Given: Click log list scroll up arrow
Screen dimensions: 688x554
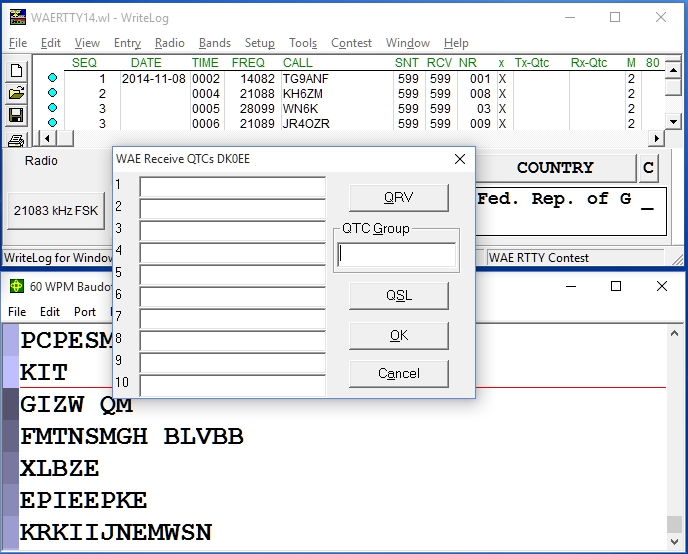Looking at the screenshot, I should tap(673, 70).
